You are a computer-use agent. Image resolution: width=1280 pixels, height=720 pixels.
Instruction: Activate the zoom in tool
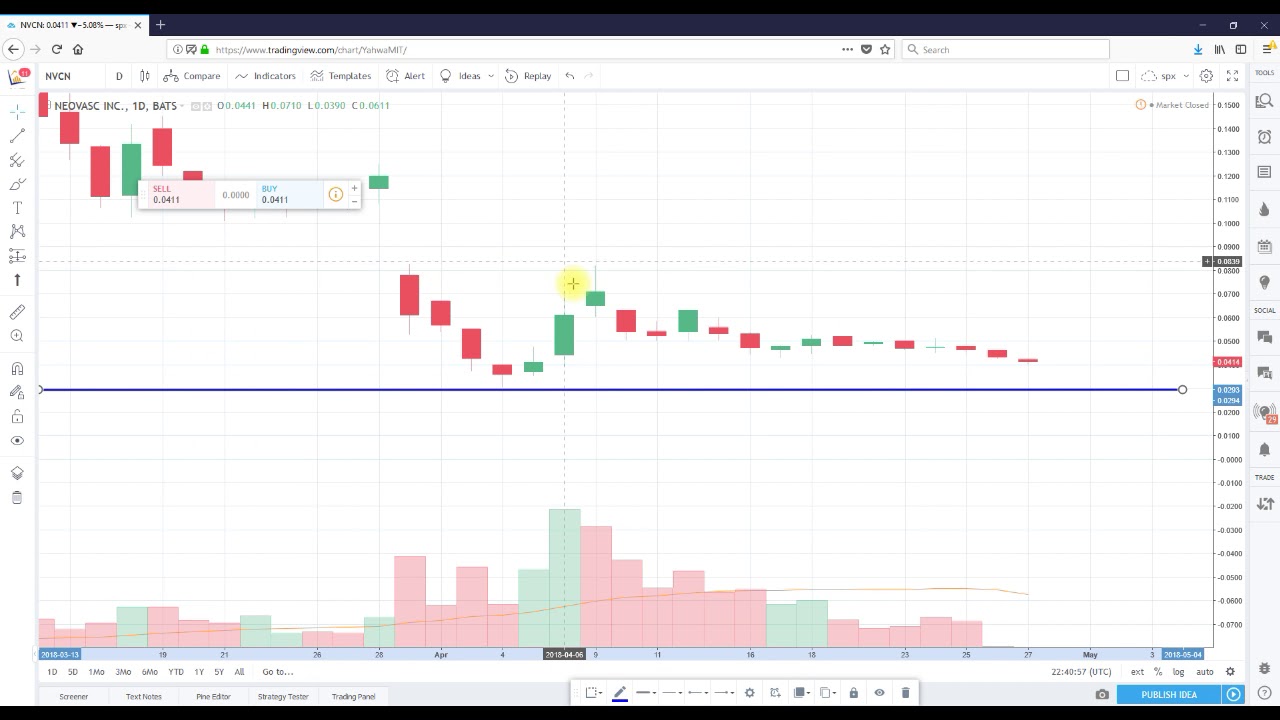(x=17, y=336)
